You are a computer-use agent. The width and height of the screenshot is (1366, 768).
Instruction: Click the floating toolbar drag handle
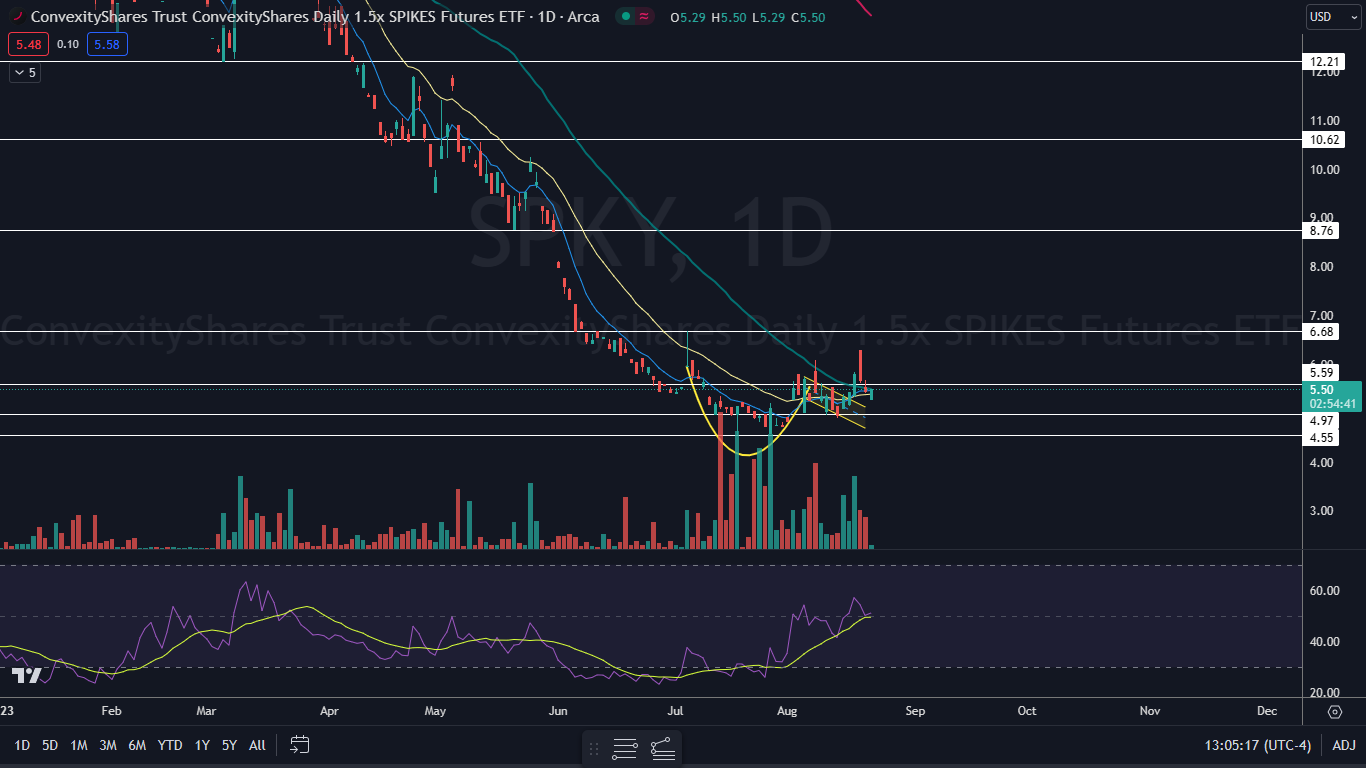click(594, 748)
